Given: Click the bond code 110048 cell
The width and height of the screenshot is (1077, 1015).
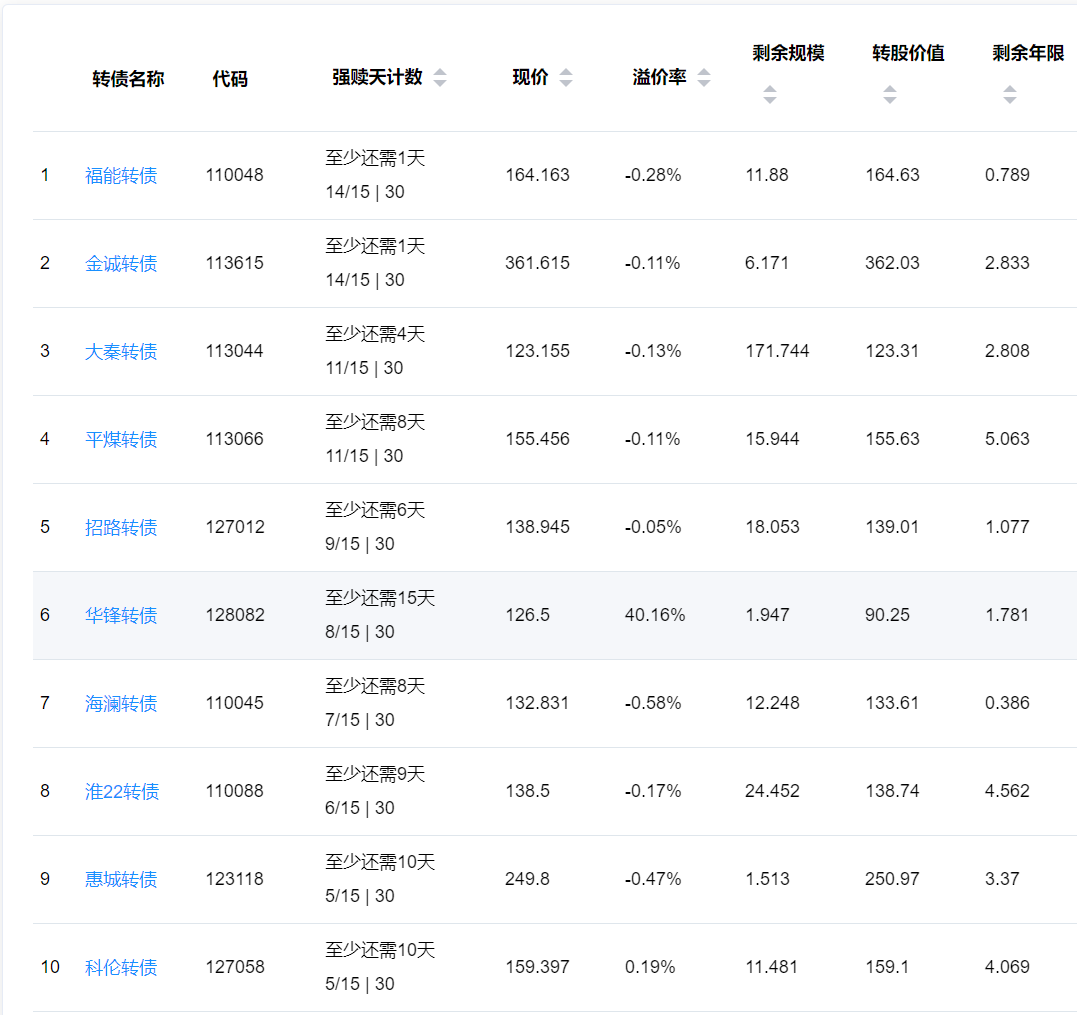Looking at the screenshot, I should [x=235, y=175].
